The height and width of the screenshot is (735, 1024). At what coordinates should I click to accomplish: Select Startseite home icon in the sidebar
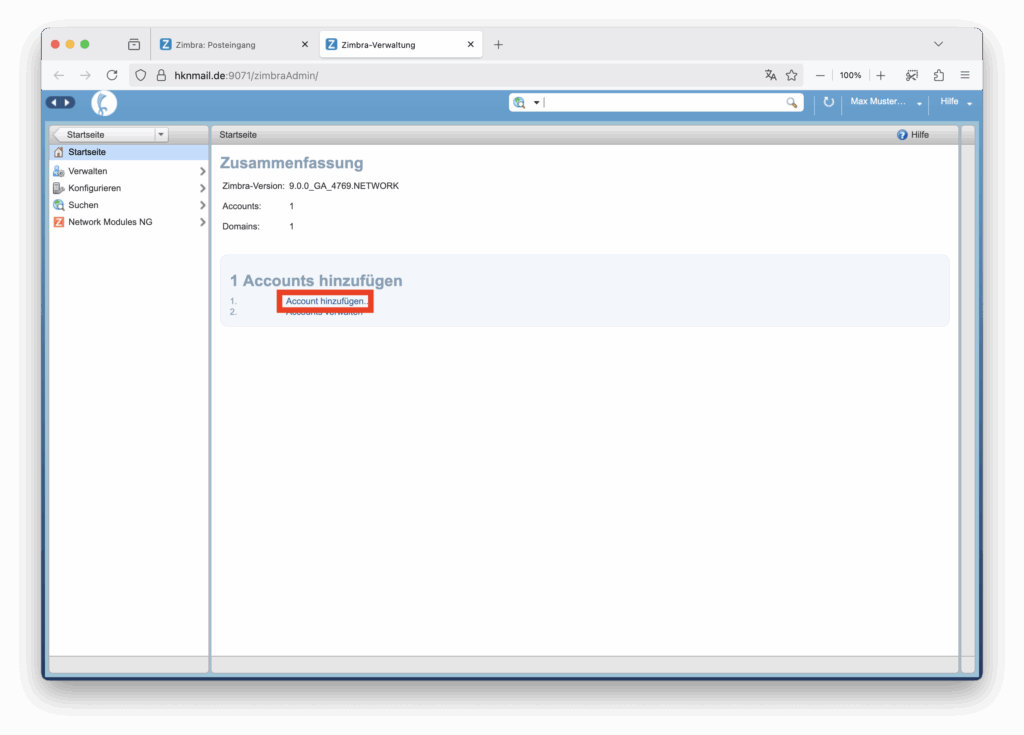click(x=59, y=152)
